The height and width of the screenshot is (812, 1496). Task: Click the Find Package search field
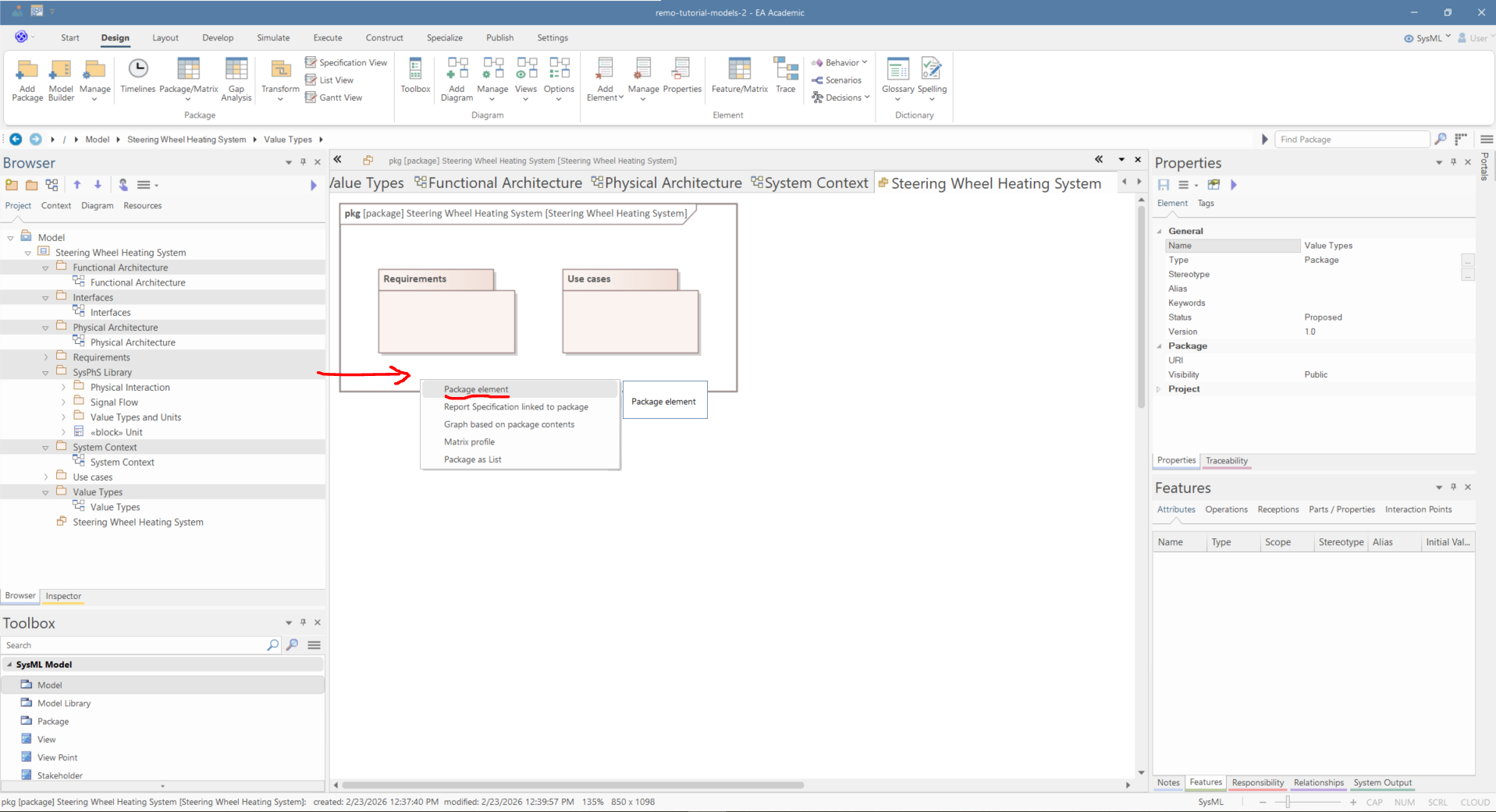coord(1352,140)
